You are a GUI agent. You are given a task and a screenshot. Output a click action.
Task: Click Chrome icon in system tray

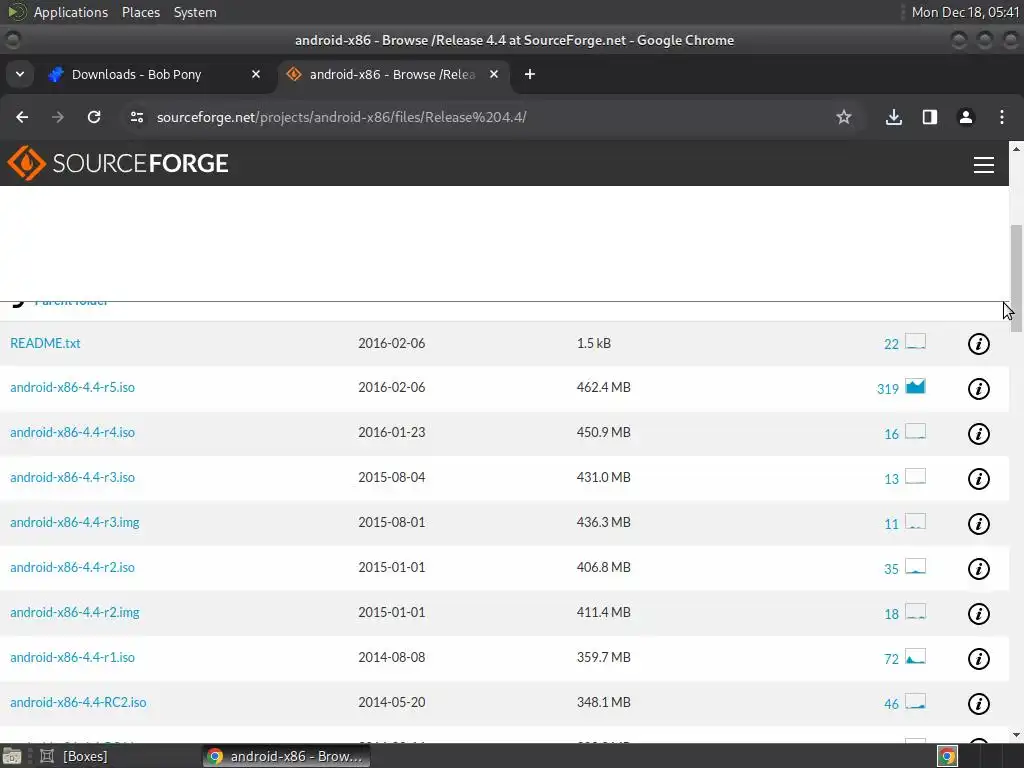click(x=947, y=756)
